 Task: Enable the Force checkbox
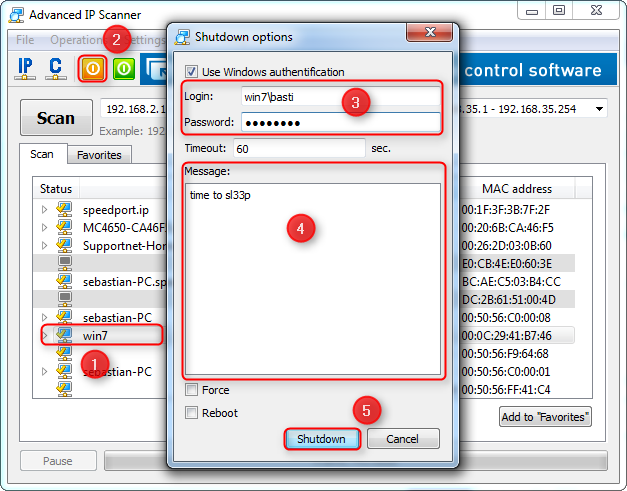tap(191, 389)
